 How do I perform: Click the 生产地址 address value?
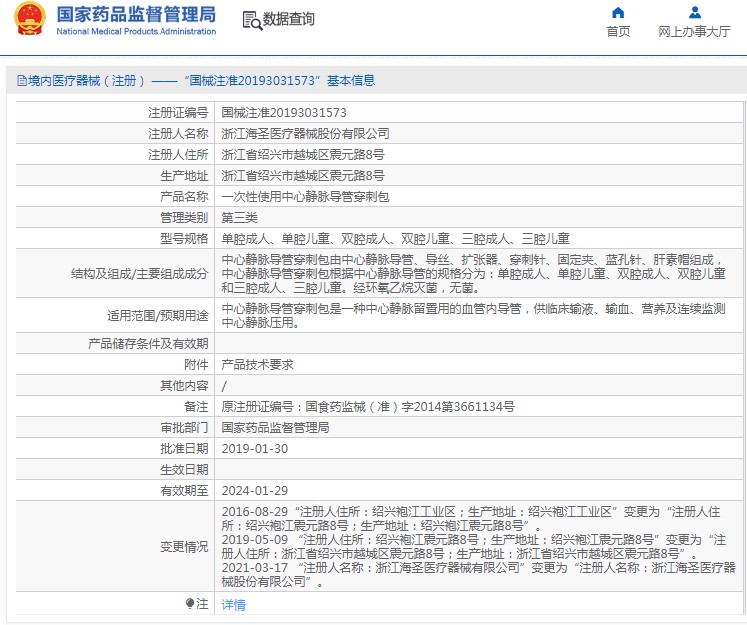click(x=303, y=176)
